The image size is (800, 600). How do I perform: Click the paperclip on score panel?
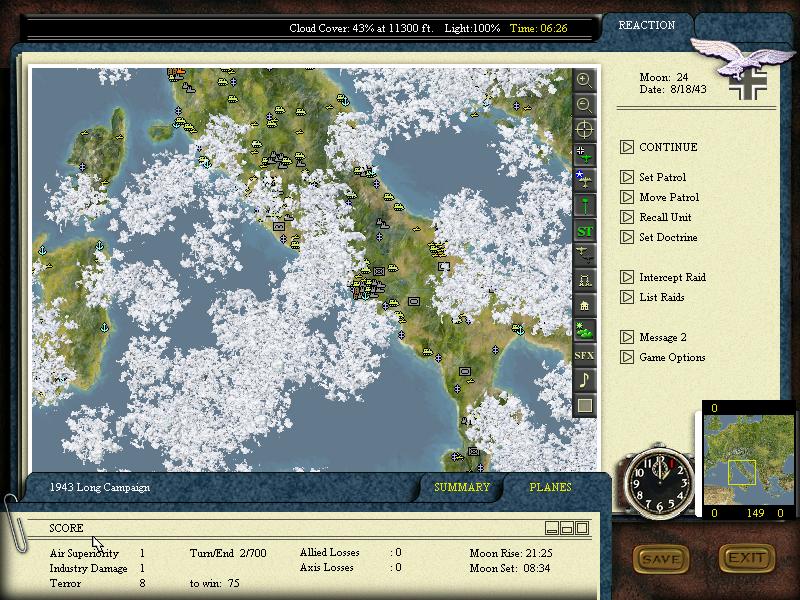click(14, 523)
